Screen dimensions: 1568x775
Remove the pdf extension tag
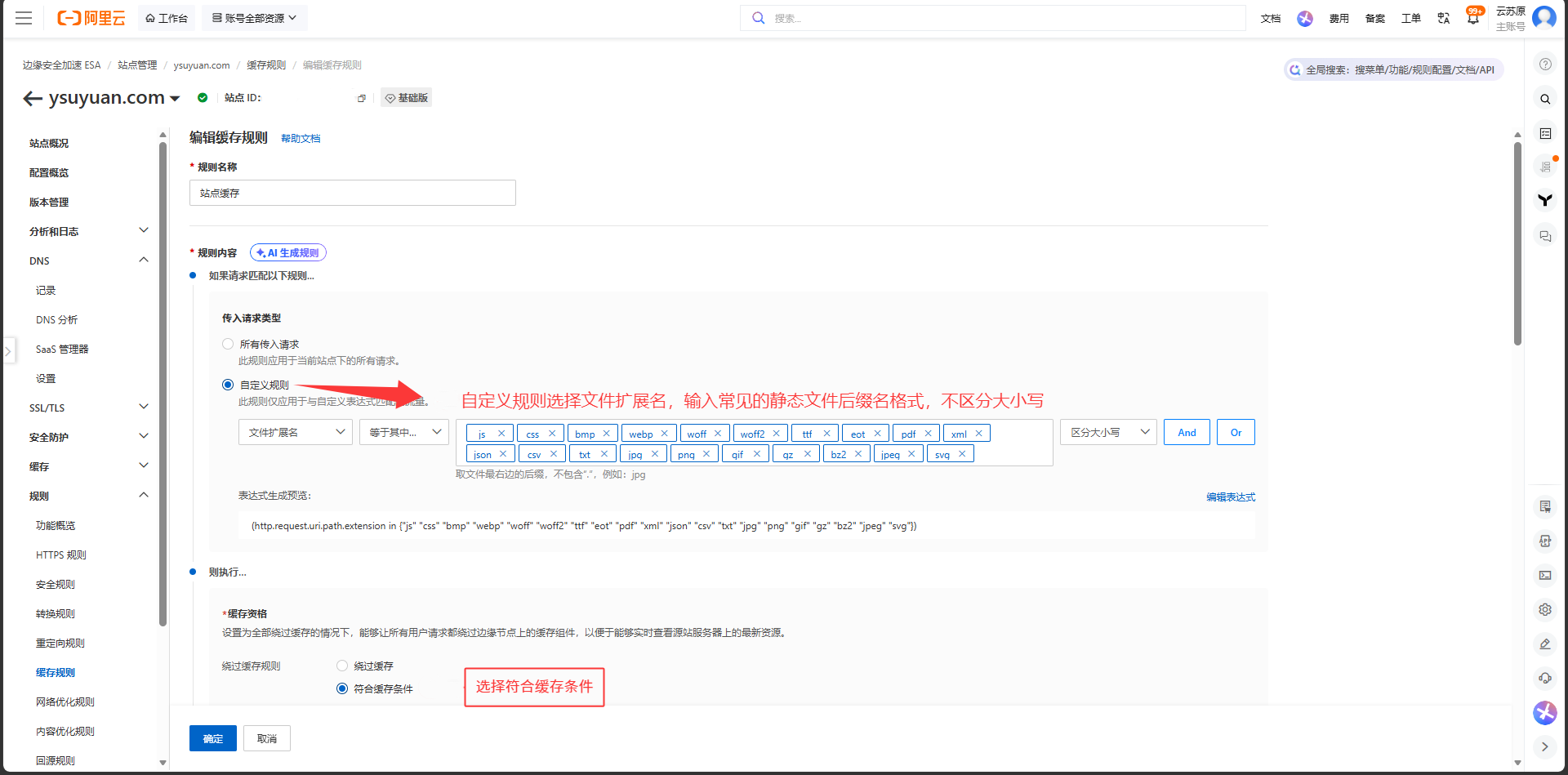pyautogui.click(x=929, y=434)
